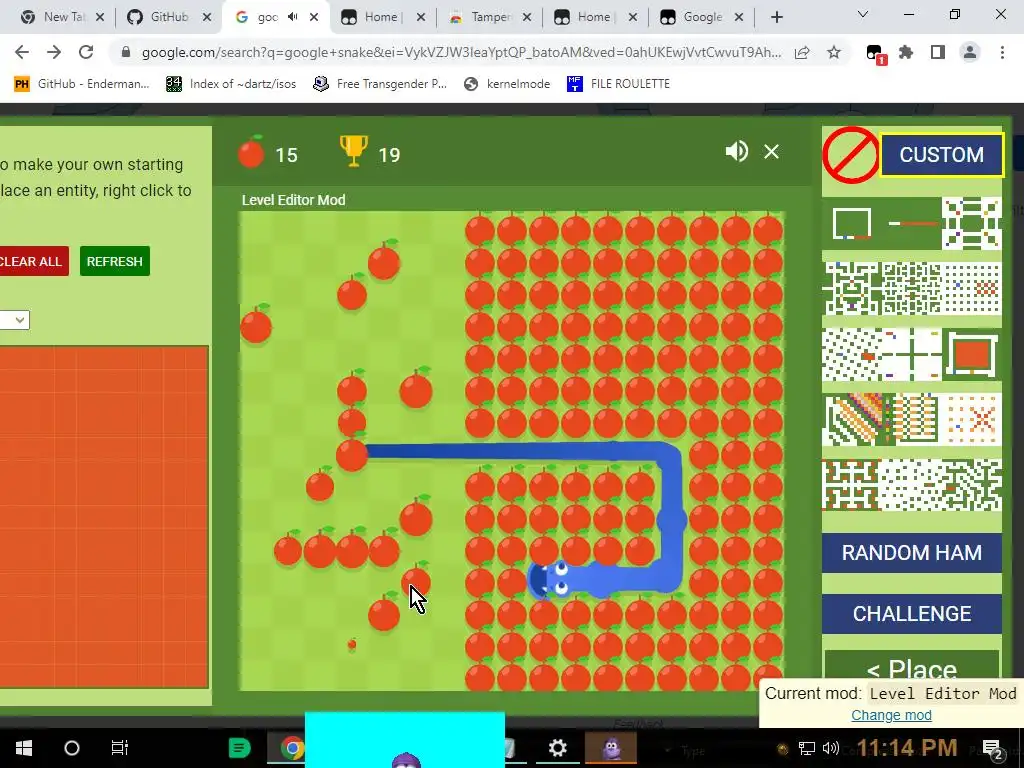The height and width of the screenshot is (768, 1024).
Task: Reload the page
Action: 86,52
